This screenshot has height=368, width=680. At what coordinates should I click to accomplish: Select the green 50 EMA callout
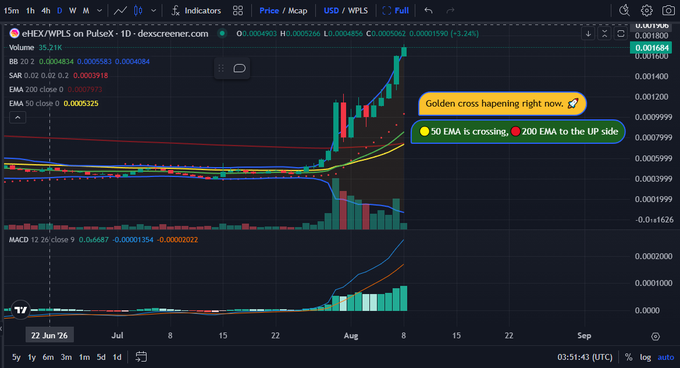518,131
